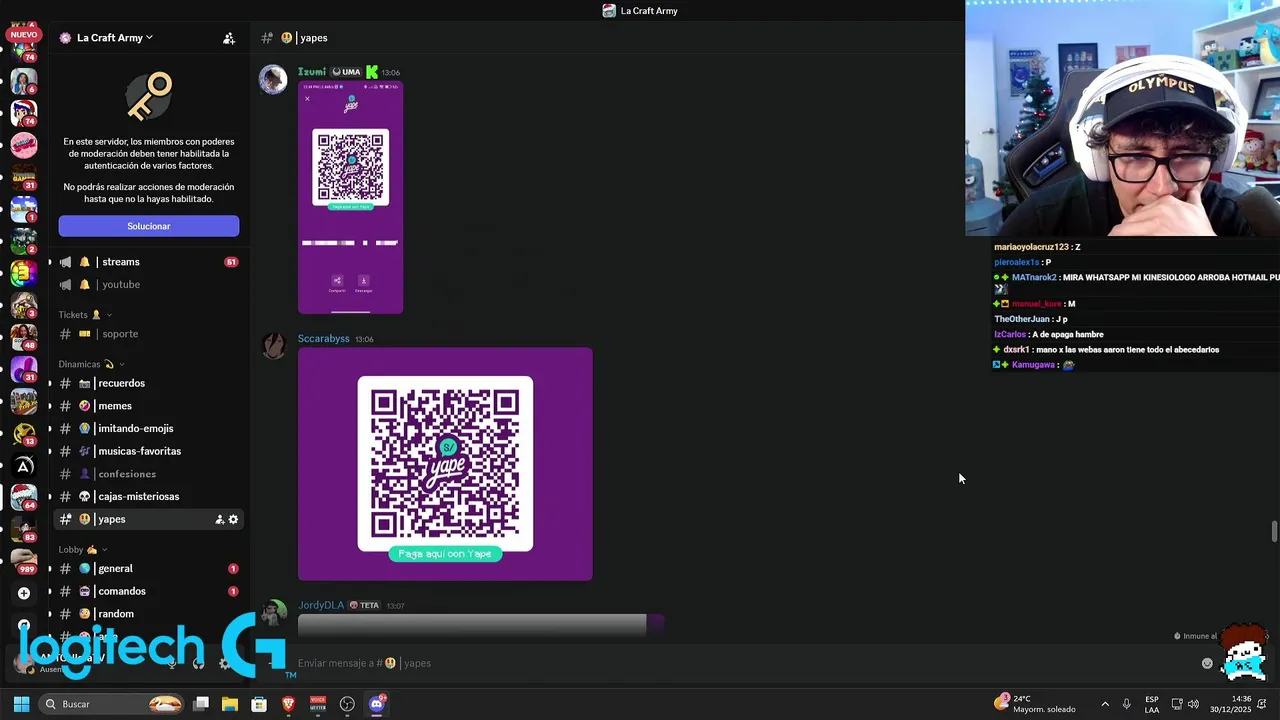The image size is (1280, 720).
Task: Collapse the Dinamicas category
Action: (91, 364)
